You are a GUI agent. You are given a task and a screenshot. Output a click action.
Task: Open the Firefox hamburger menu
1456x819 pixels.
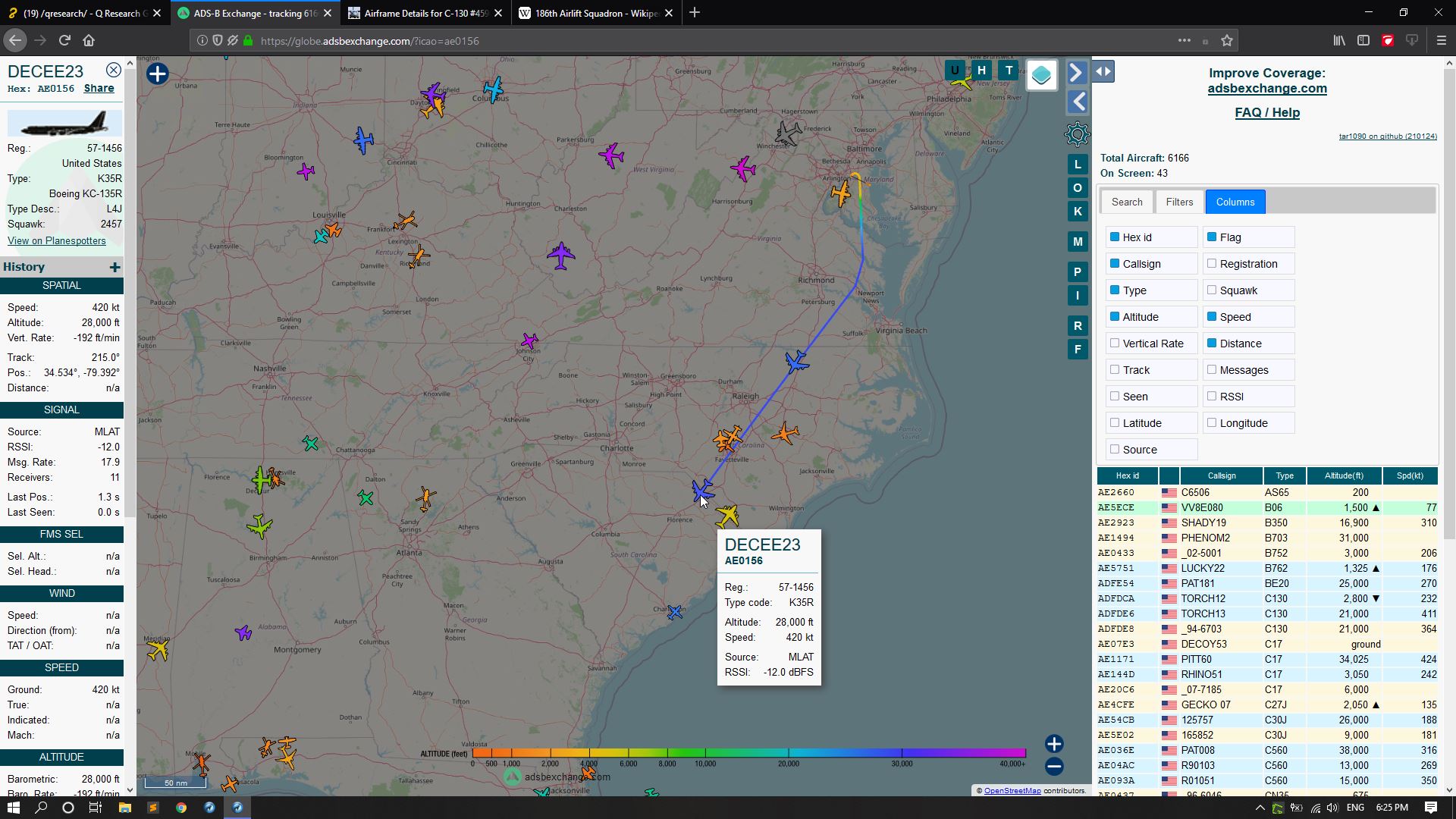[x=1441, y=40]
